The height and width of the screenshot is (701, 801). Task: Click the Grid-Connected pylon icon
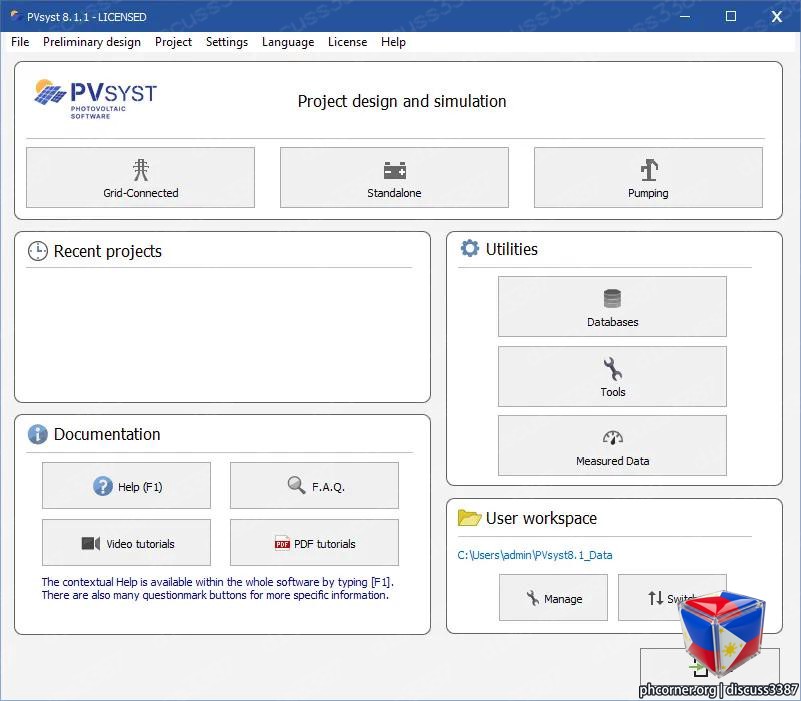(x=140, y=170)
